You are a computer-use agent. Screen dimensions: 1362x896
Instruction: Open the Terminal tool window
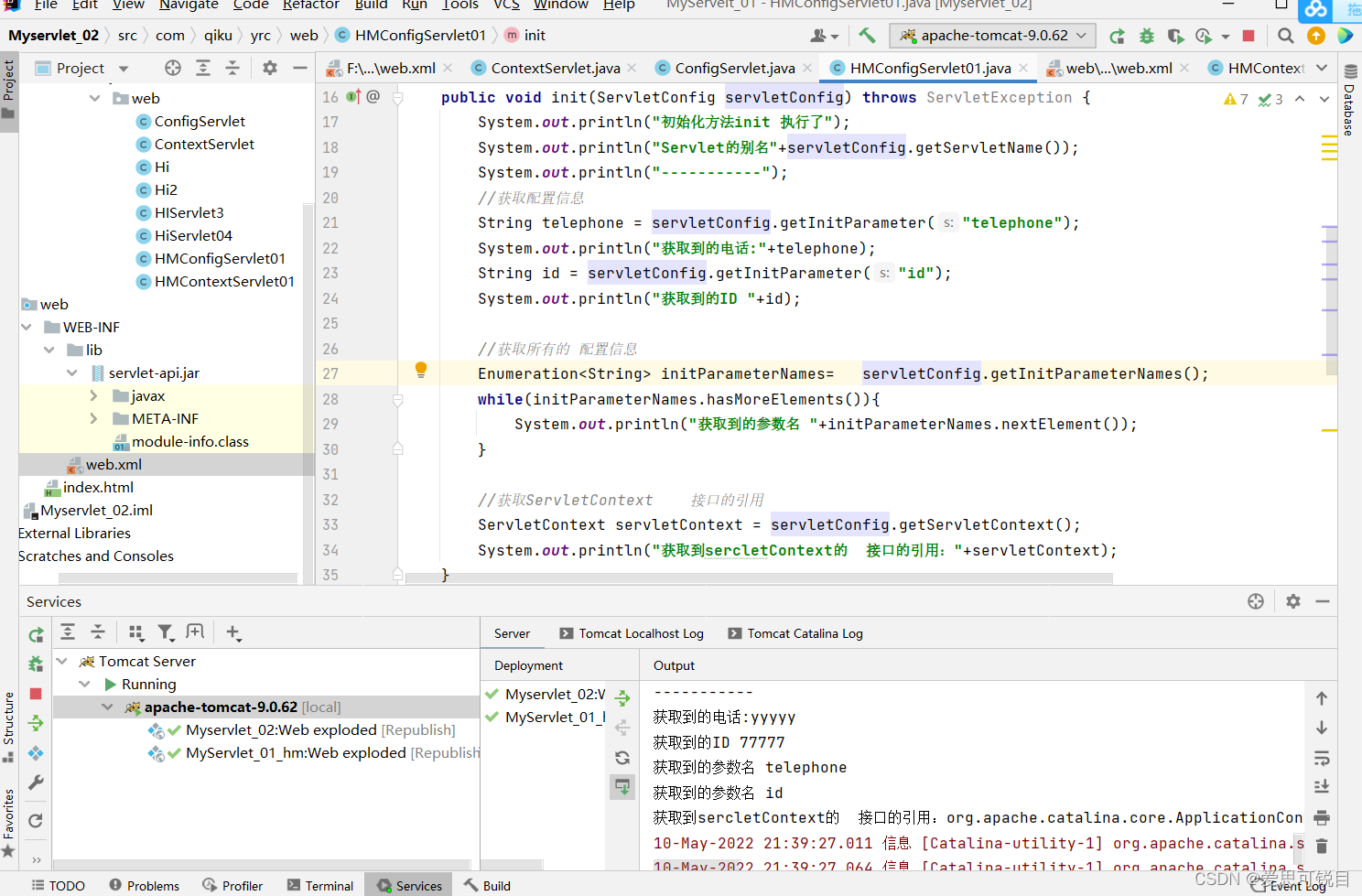point(319,885)
